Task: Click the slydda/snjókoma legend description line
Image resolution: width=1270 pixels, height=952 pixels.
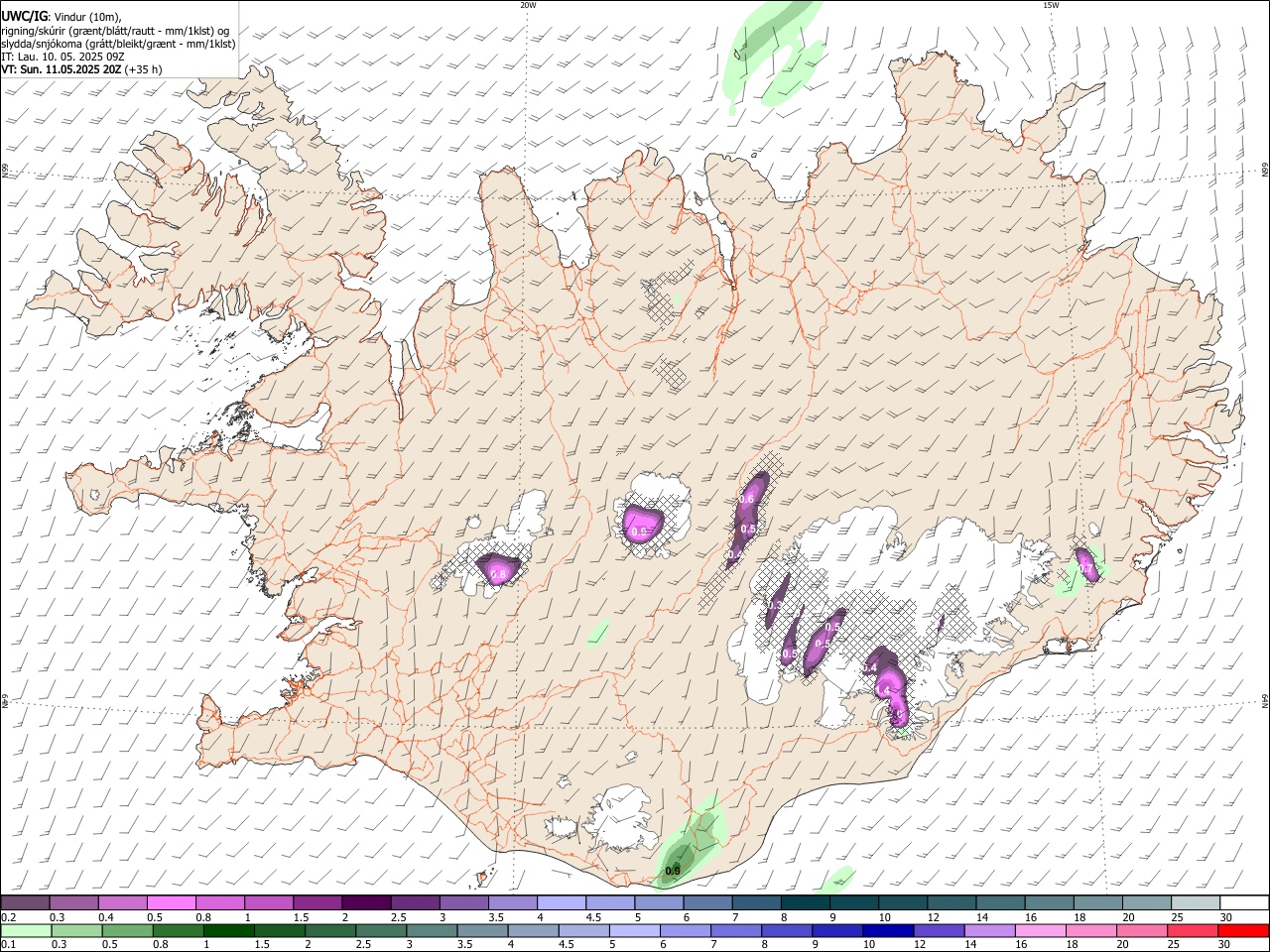Action: pos(118,44)
